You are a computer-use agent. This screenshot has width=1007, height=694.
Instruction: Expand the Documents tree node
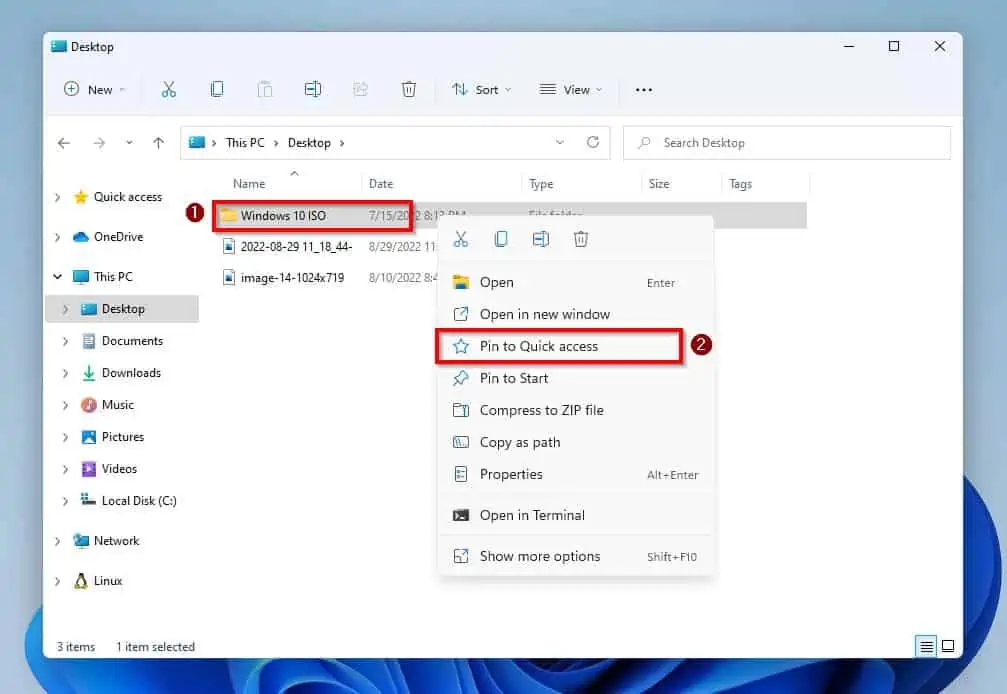(x=66, y=341)
